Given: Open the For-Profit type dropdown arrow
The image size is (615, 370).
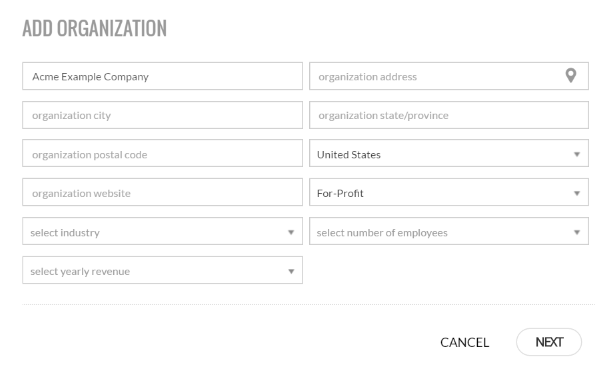Looking at the screenshot, I should coord(577,193).
